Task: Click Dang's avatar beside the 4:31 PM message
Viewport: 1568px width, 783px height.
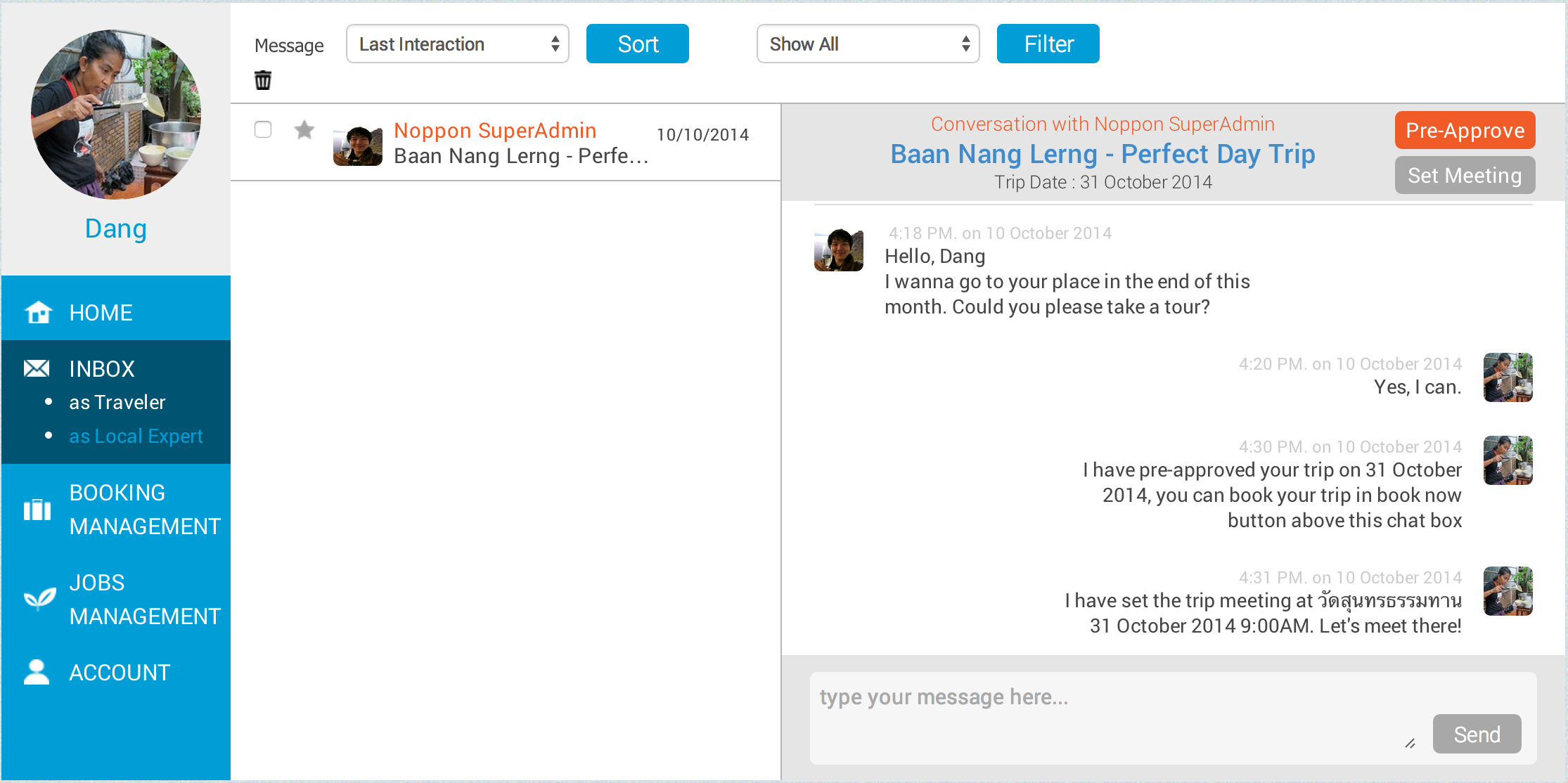Action: (1508, 591)
